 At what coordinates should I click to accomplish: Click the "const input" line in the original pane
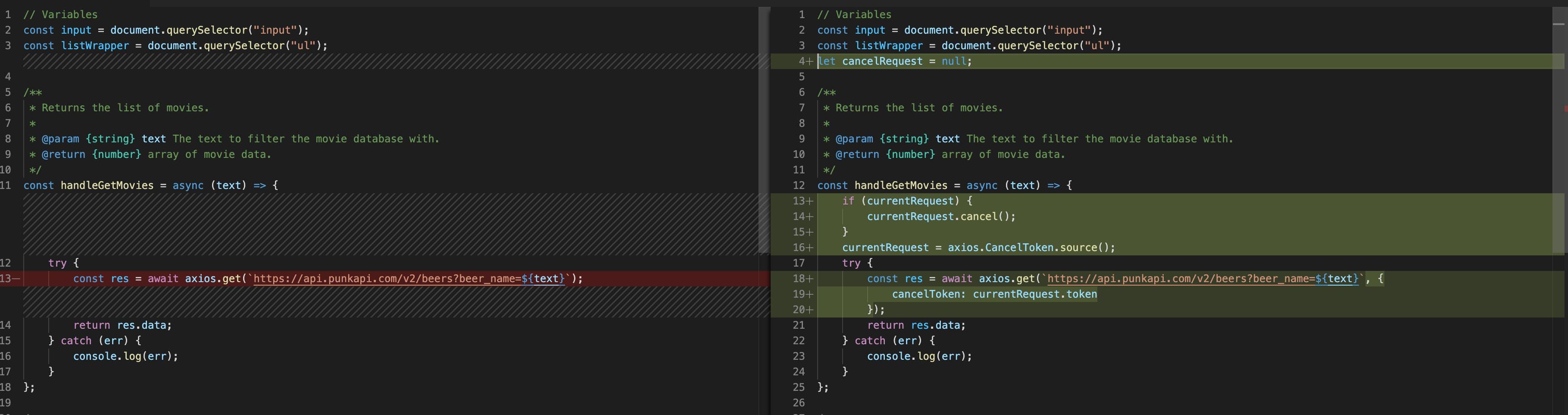tap(166, 30)
